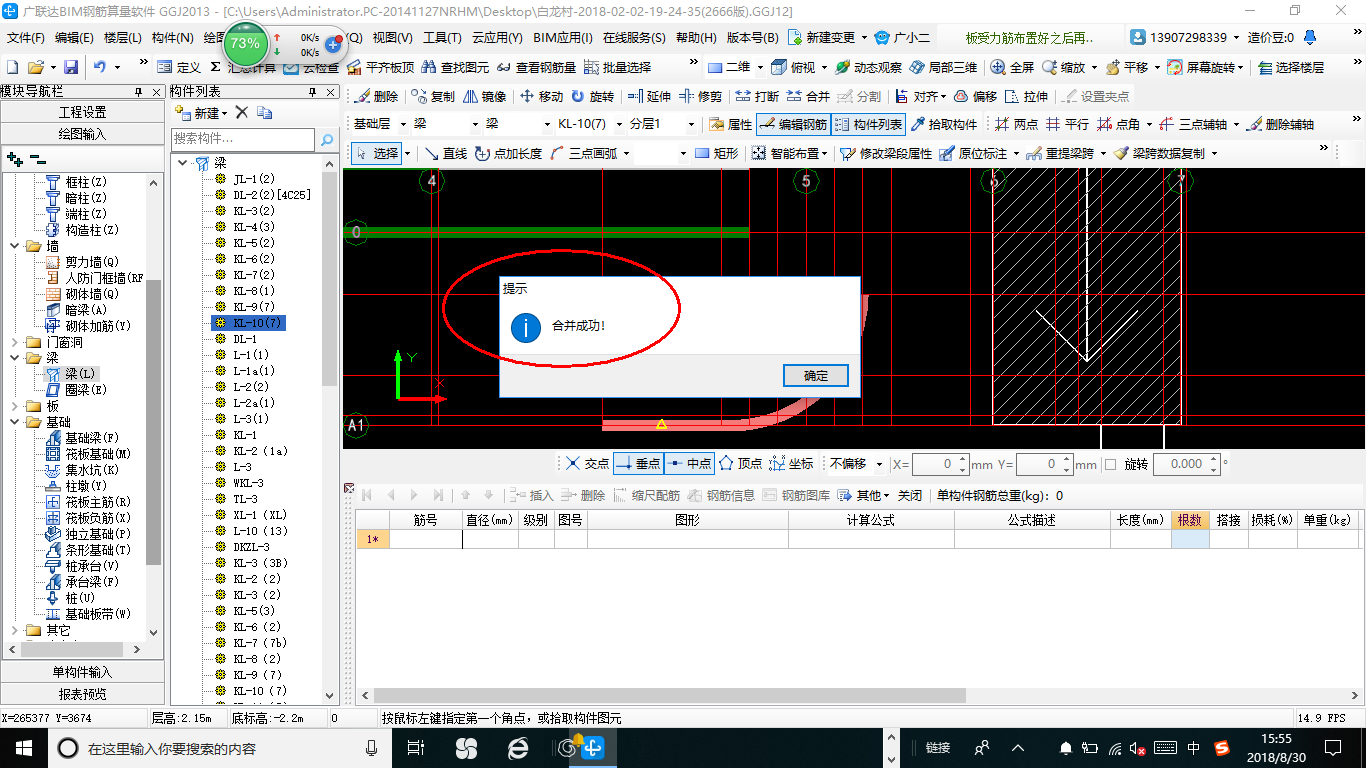Select KL-9(7) in component list

tap(253, 307)
